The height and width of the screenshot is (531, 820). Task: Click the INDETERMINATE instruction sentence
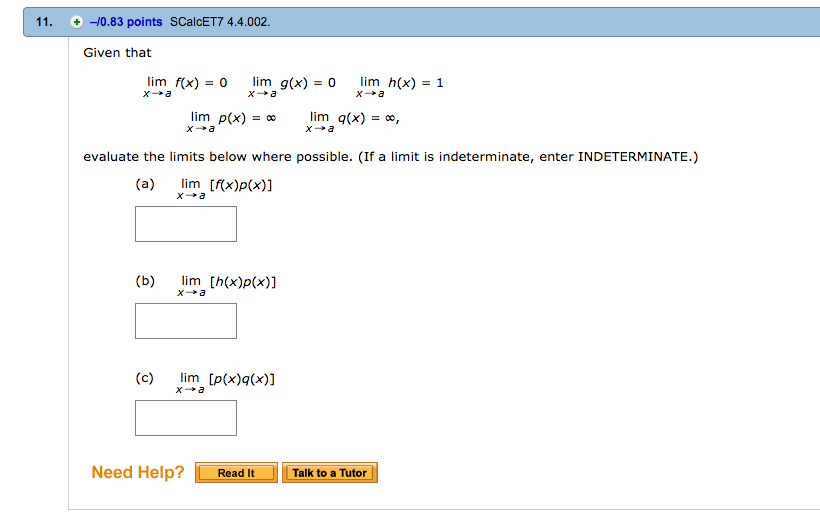tap(528, 157)
